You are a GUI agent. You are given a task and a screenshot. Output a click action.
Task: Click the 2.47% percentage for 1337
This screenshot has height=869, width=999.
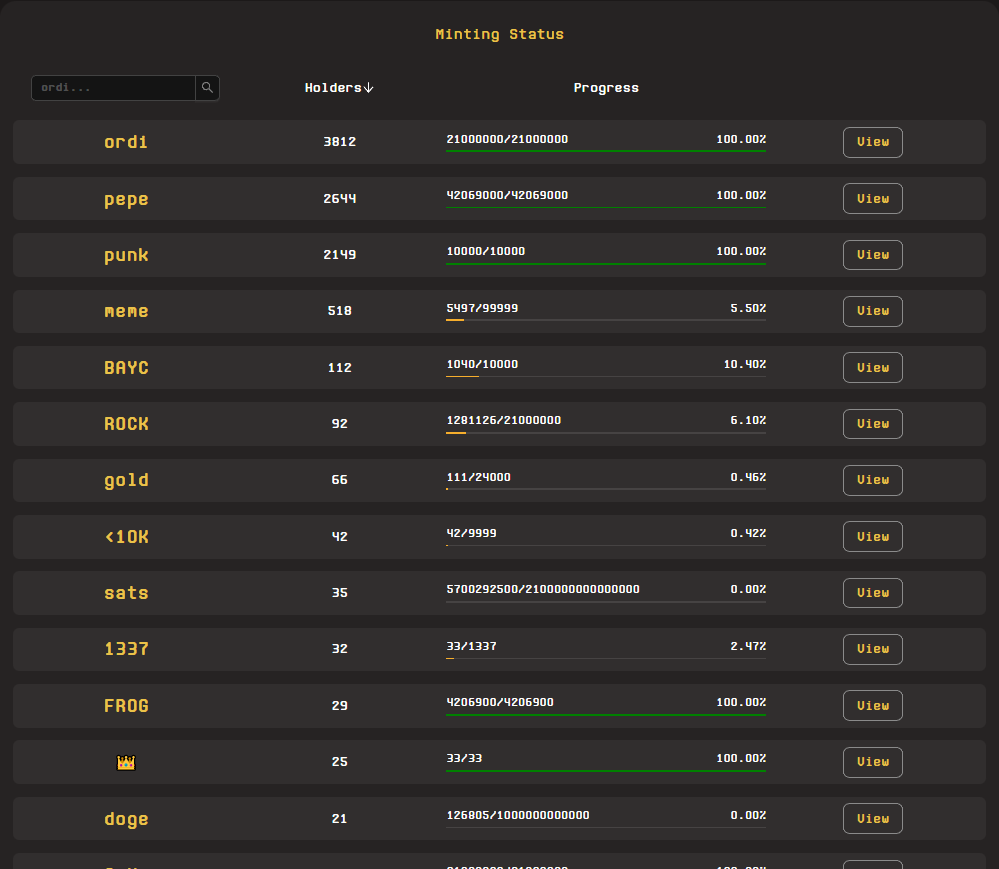click(x=748, y=646)
